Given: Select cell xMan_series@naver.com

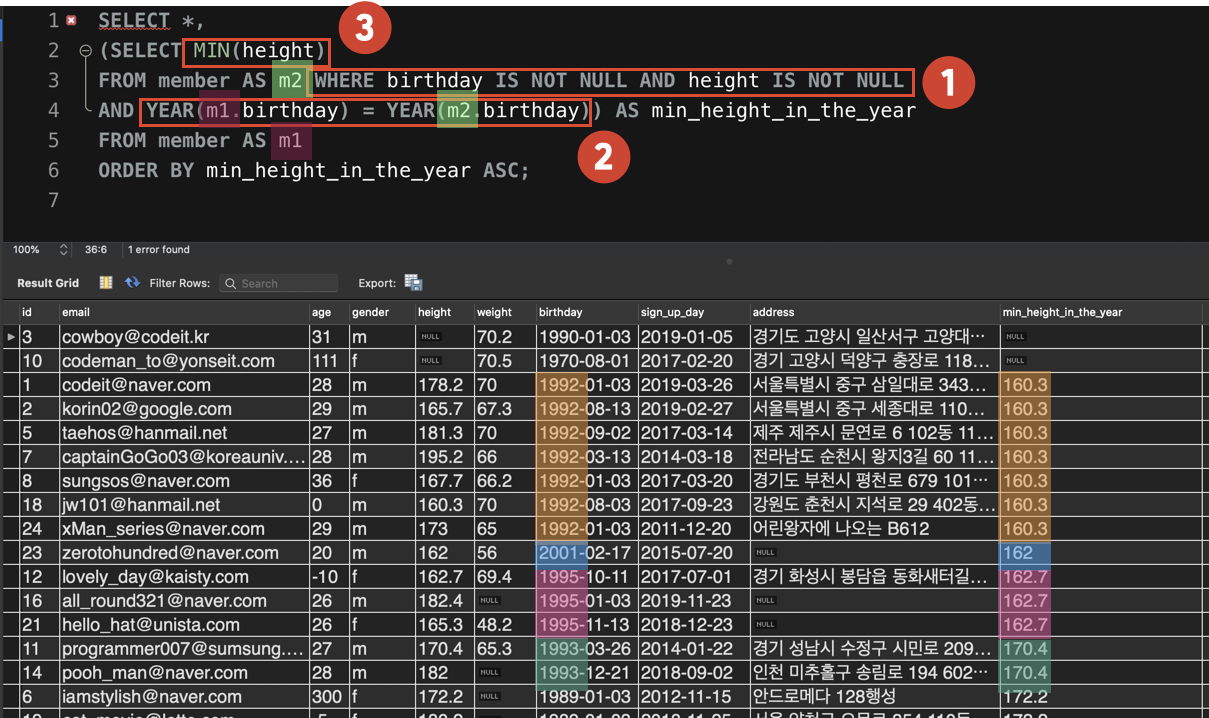Looking at the screenshot, I should (x=183, y=529).
